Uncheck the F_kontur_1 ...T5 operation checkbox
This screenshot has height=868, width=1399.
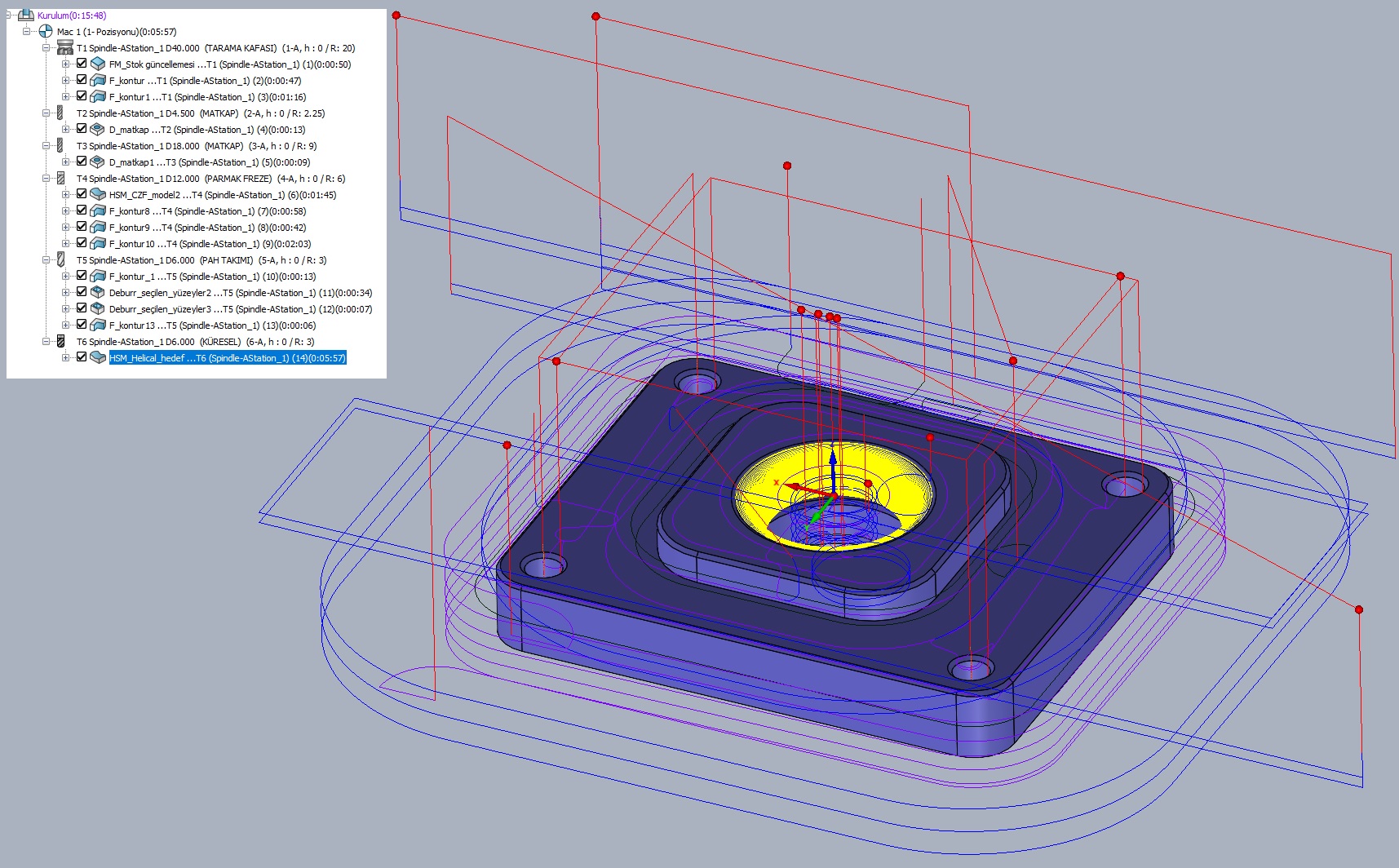tap(82, 276)
